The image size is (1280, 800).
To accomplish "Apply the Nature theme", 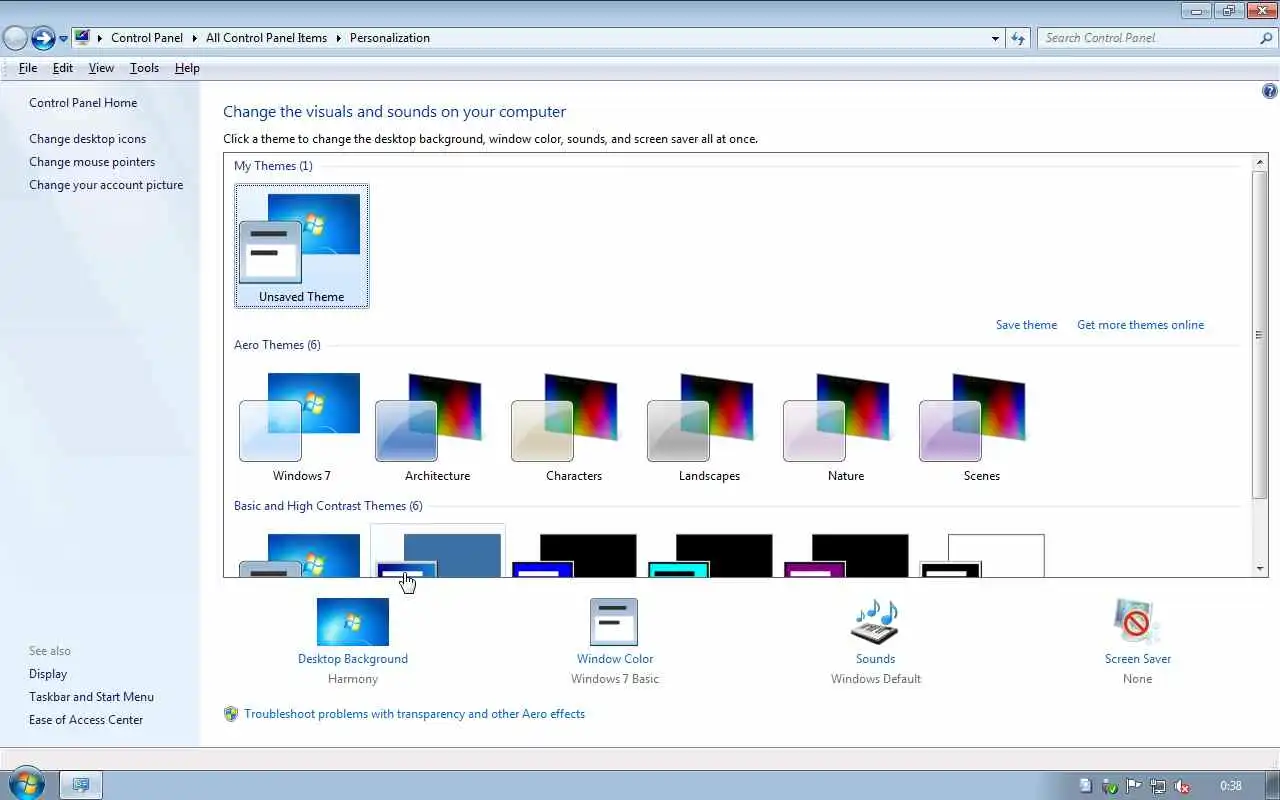I will (x=845, y=427).
